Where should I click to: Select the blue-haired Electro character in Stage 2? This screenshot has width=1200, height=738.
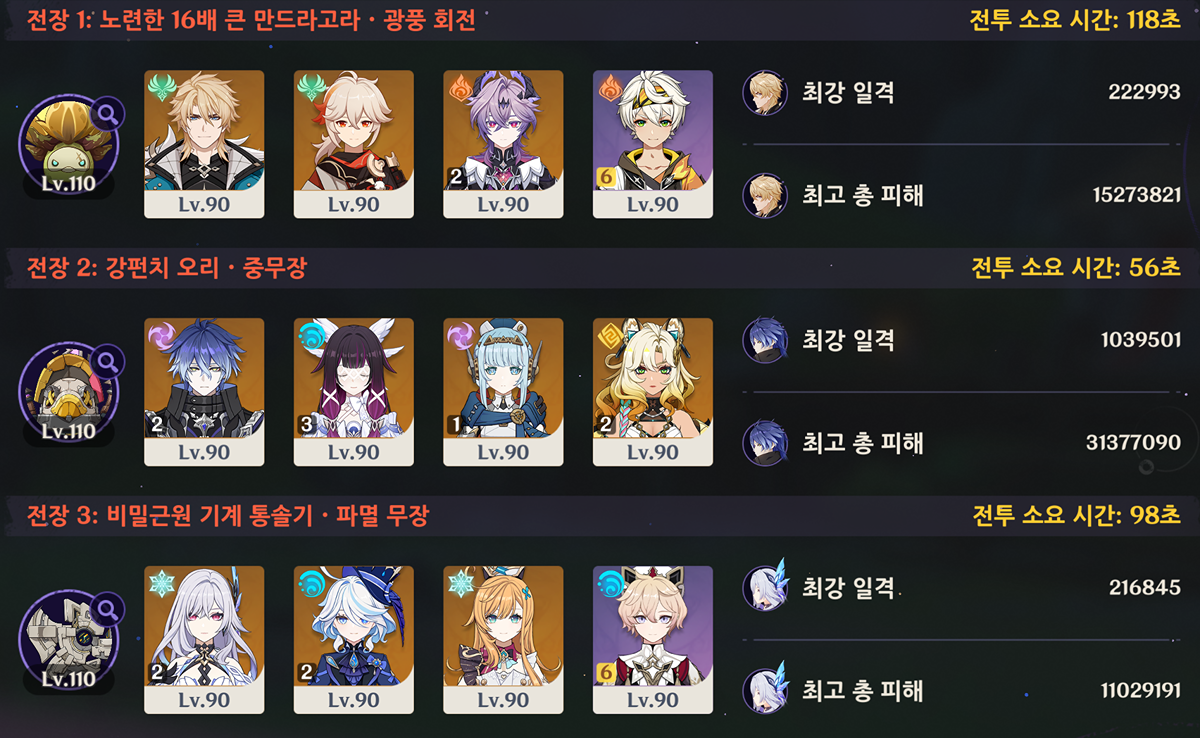click(204, 392)
